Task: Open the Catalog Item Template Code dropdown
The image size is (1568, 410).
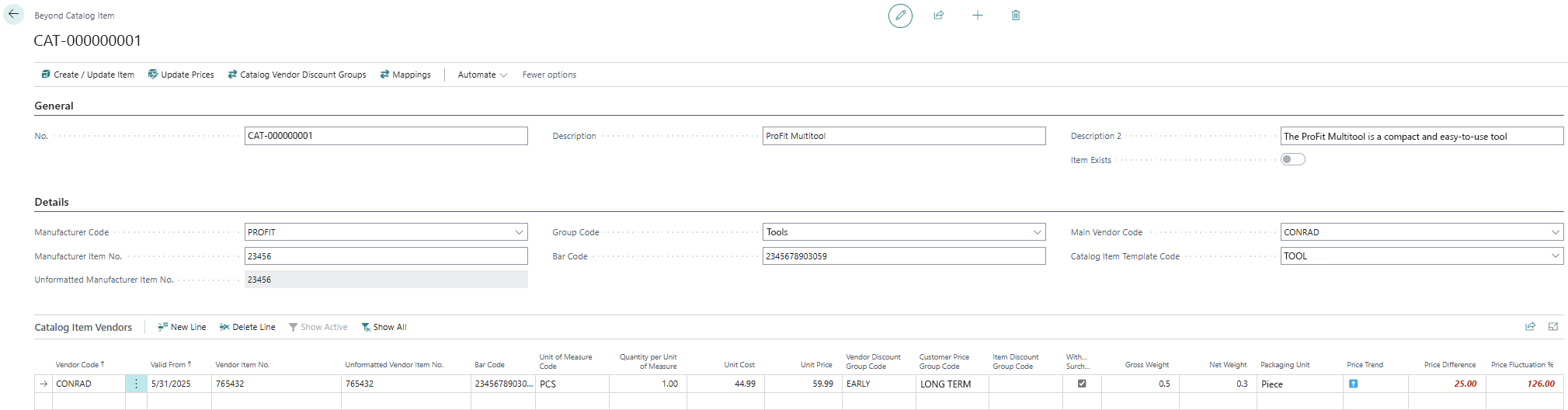Action: coord(1555,256)
